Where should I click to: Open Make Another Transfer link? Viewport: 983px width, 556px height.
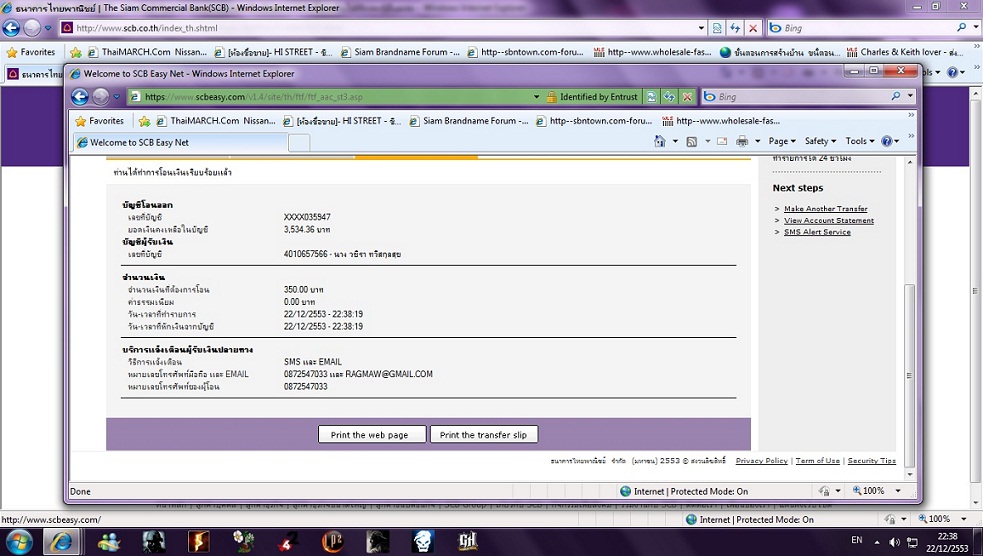826,209
